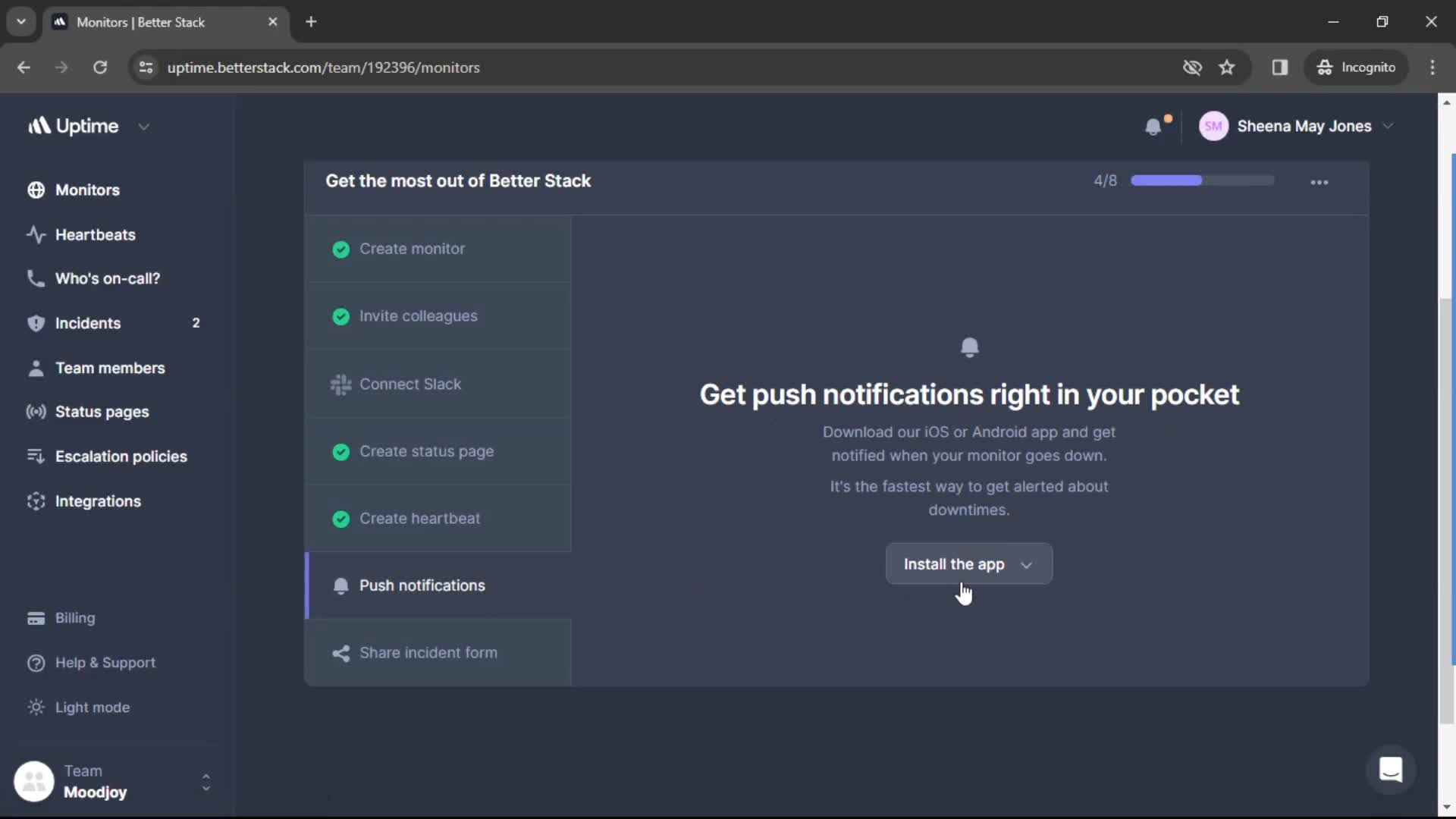
Task: Click the Slack logo icon
Action: point(340,384)
